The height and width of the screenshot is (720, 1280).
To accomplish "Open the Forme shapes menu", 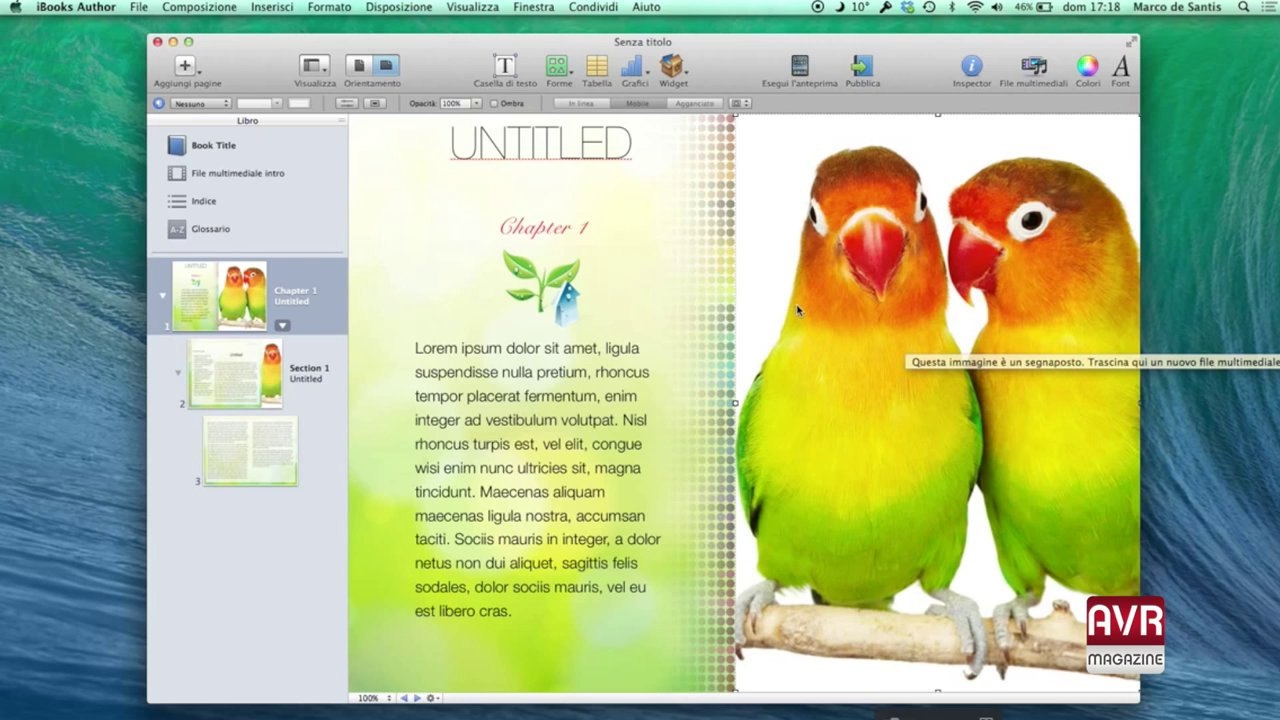I will click(558, 66).
